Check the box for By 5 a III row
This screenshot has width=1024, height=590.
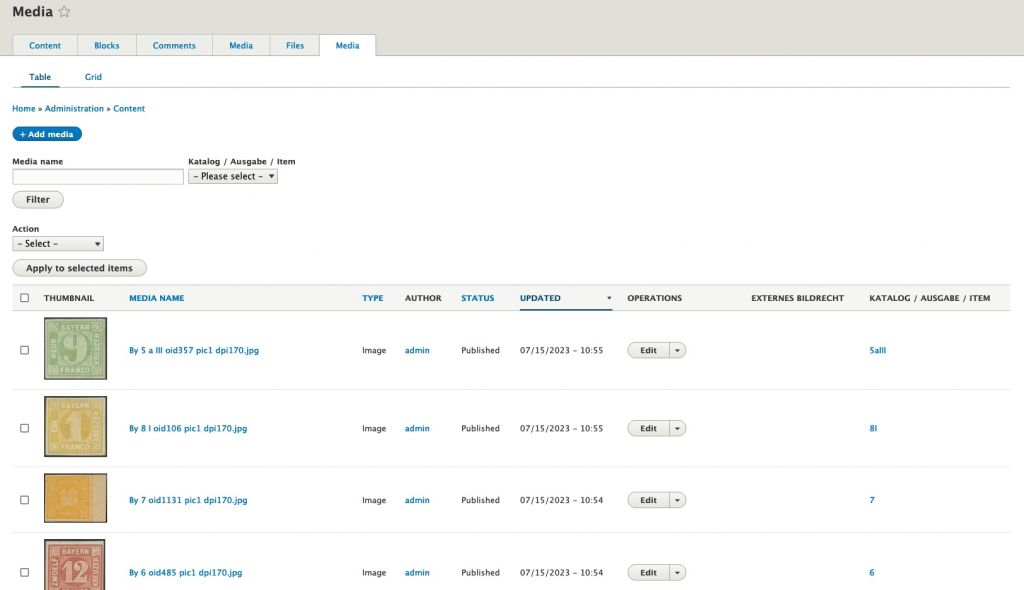pos(25,350)
